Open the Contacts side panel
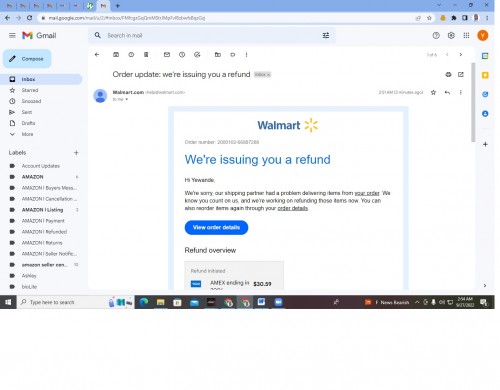The height and width of the screenshot is (390, 500). [485, 114]
